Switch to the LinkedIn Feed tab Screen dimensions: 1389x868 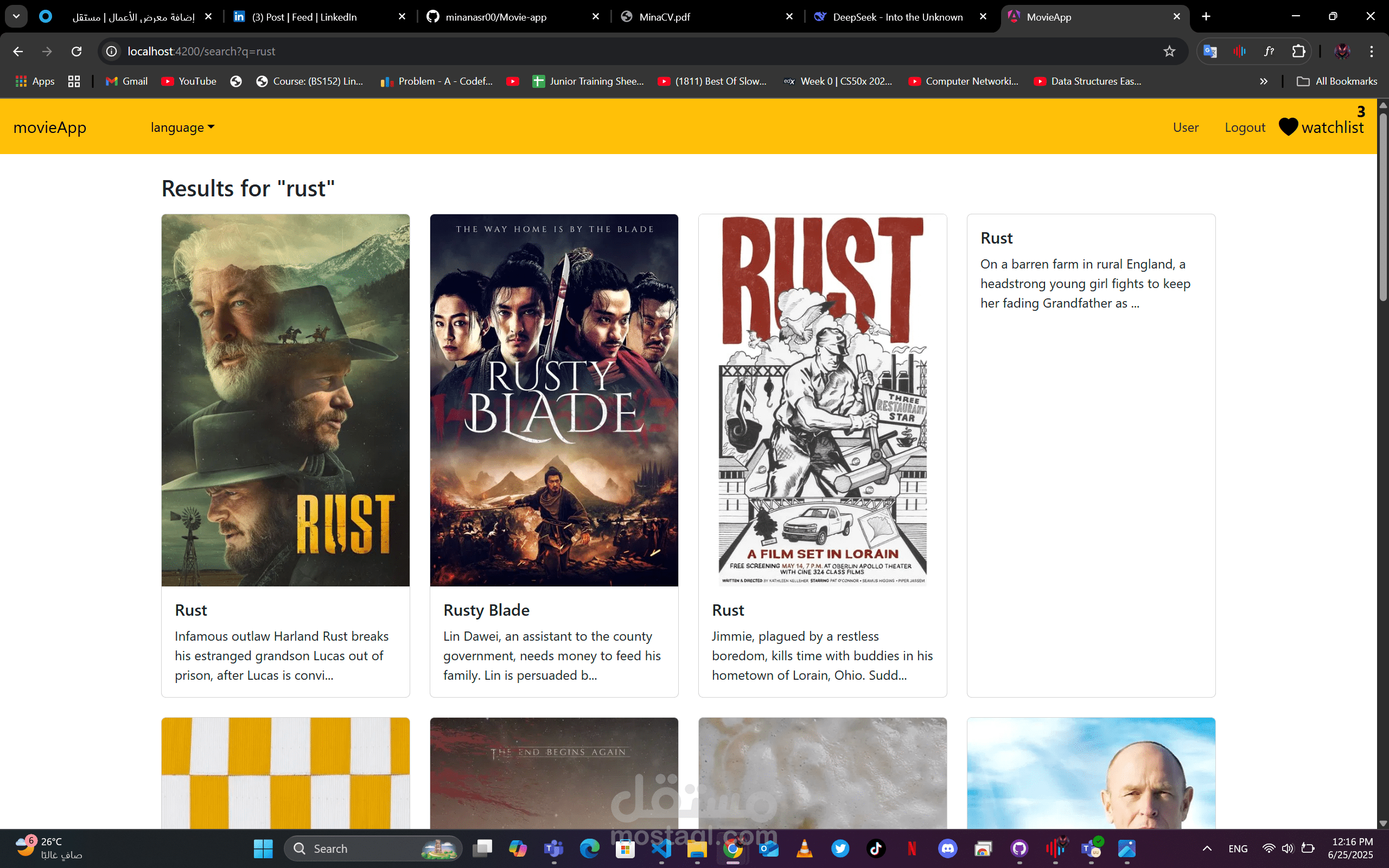(x=320, y=17)
